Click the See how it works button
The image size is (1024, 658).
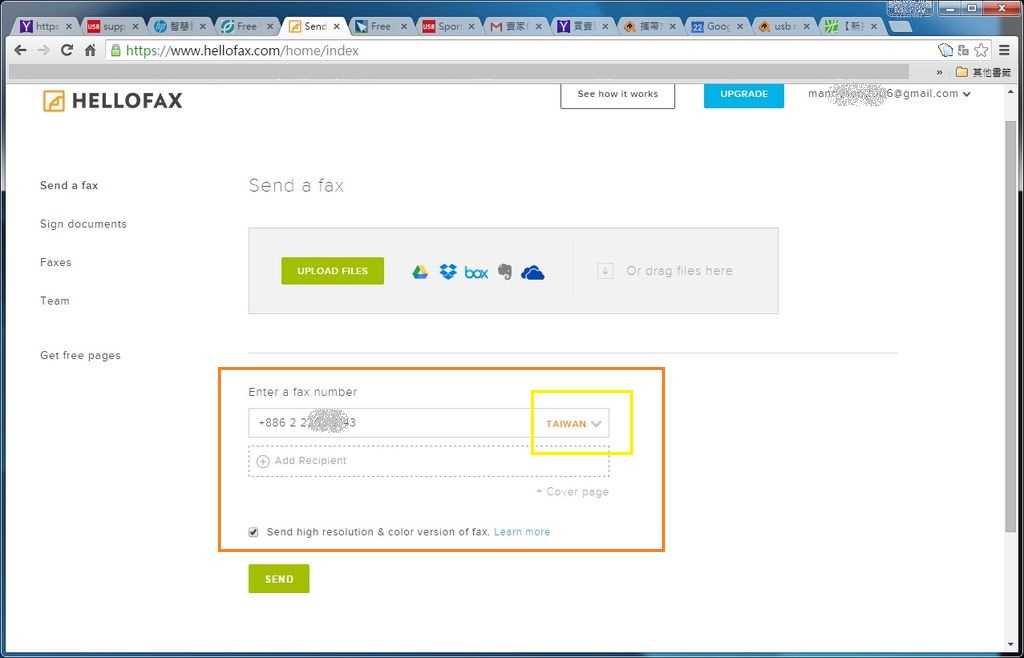point(618,94)
